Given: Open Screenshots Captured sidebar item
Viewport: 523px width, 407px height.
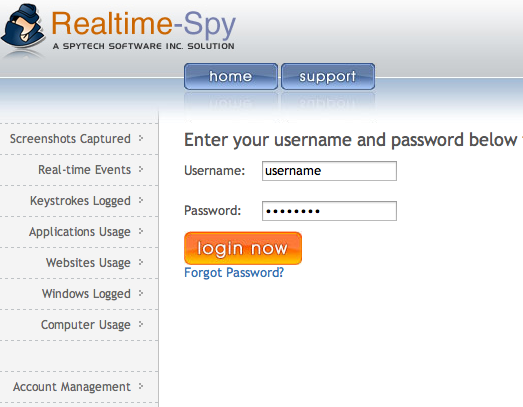Looking at the screenshot, I should click(x=70, y=139).
